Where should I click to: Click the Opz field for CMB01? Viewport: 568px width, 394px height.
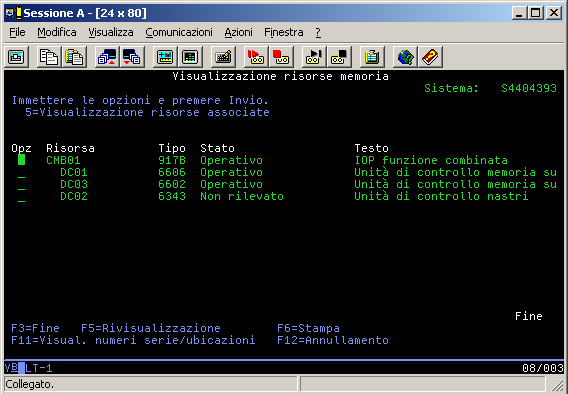[x=21, y=160]
